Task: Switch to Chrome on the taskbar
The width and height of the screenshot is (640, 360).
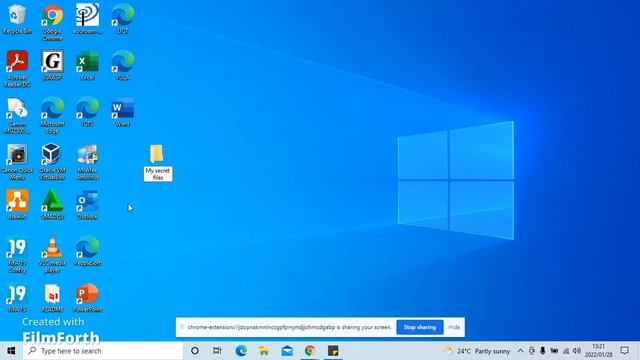Action: pos(310,351)
